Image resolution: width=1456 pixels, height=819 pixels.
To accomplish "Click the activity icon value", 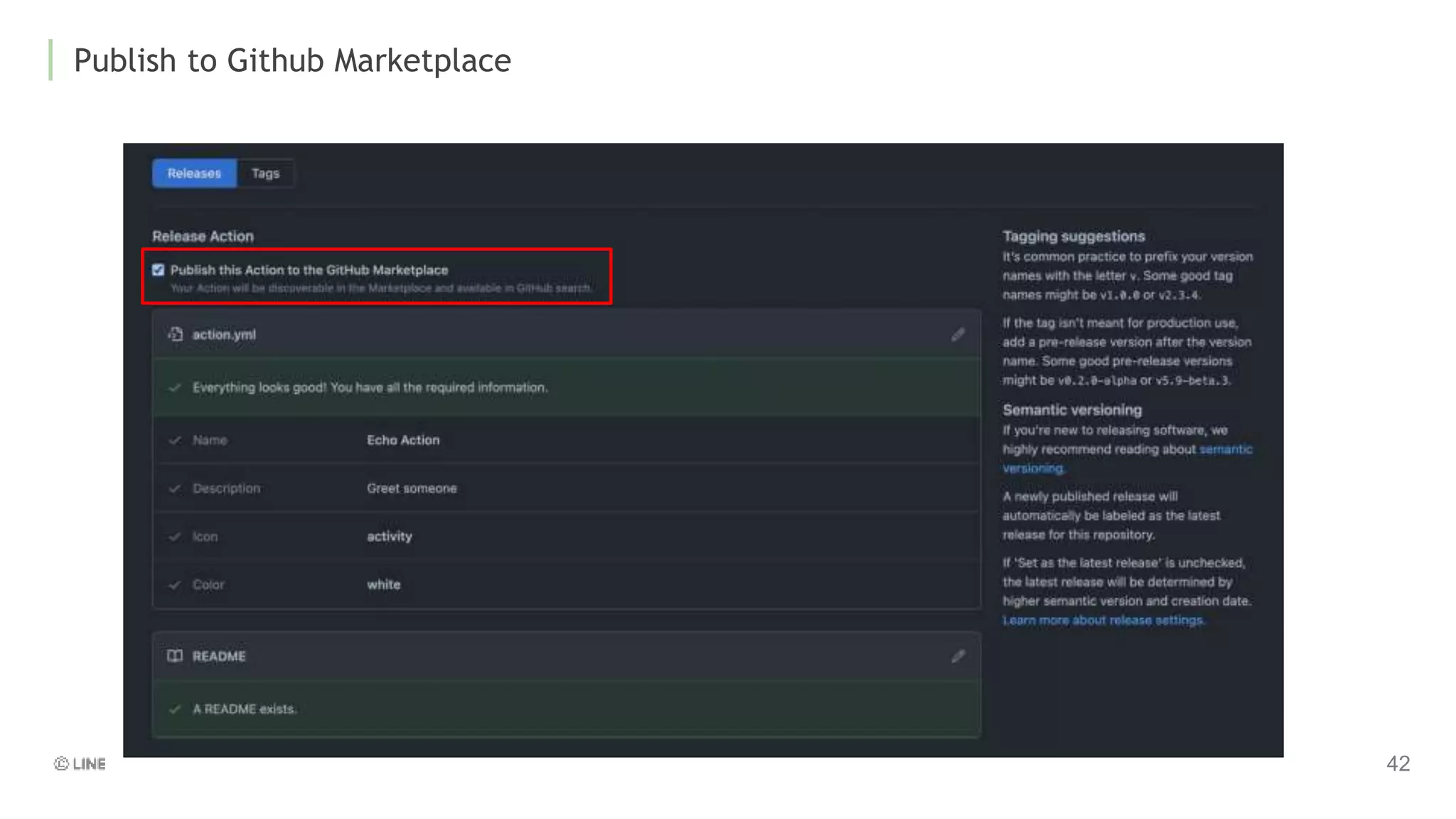I will tap(390, 537).
